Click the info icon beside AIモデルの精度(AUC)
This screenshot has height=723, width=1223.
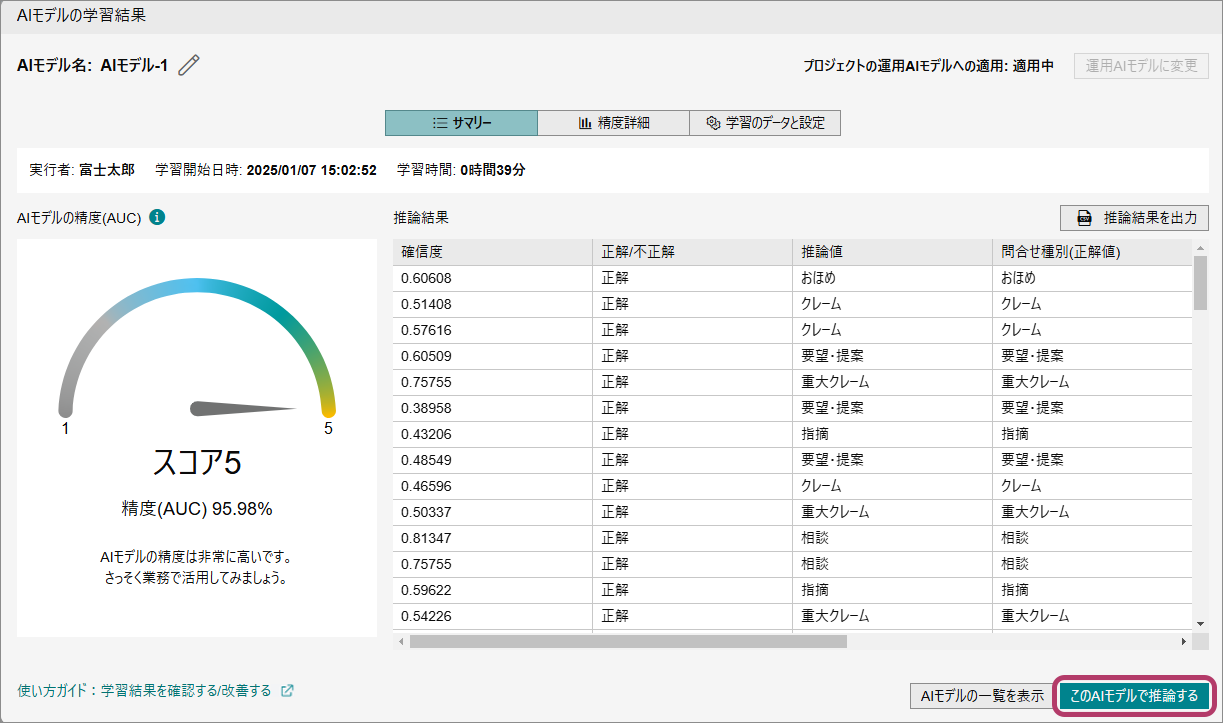coord(157,217)
